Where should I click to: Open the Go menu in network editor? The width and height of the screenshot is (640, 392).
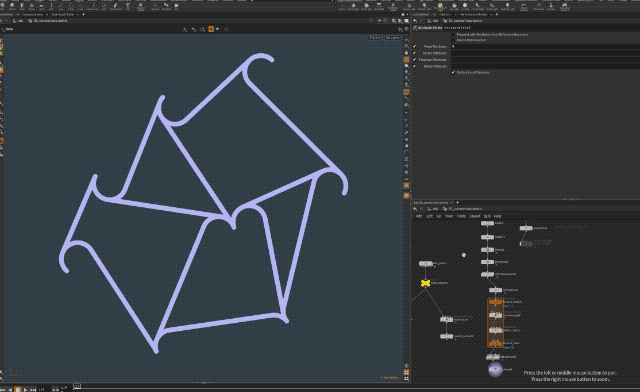[439, 216]
